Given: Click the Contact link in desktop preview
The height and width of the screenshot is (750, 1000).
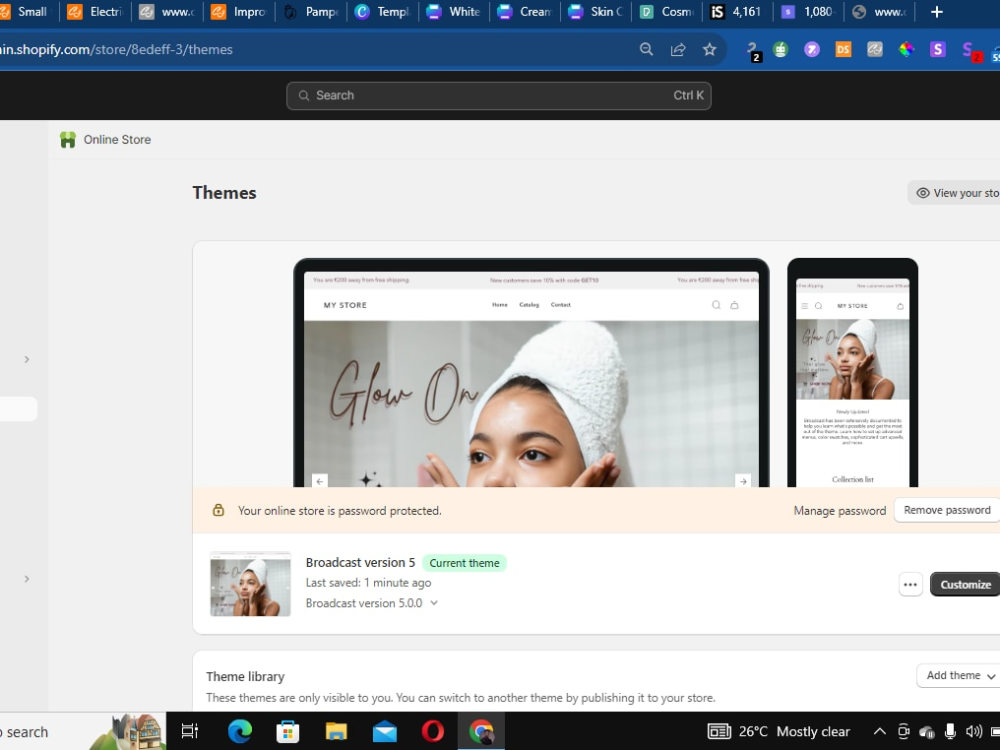Looking at the screenshot, I should 561,305.
